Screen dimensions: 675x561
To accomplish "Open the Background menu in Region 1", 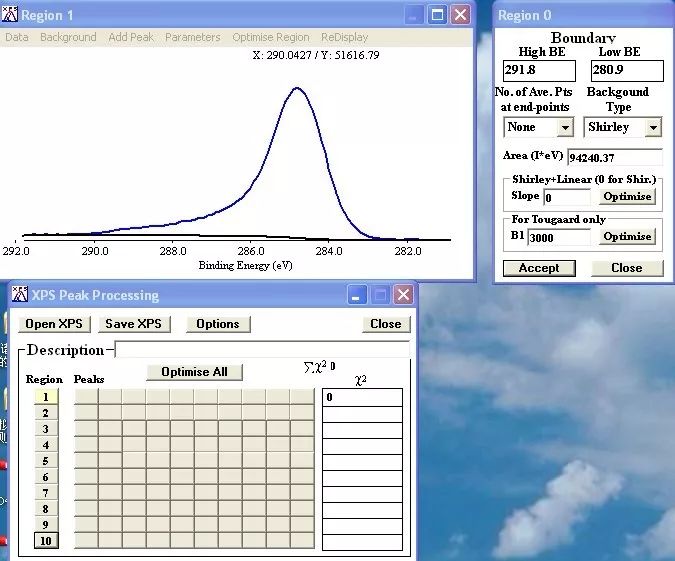I will pyautogui.click(x=68, y=37).
